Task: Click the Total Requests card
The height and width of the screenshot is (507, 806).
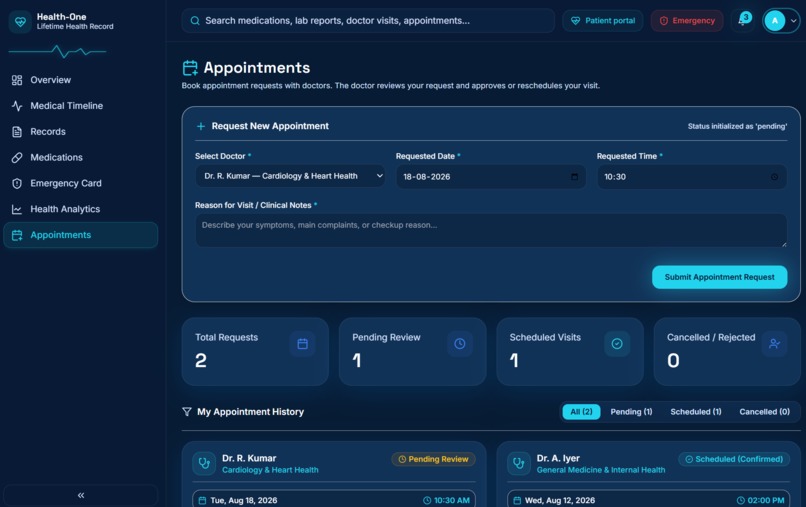Action: click(255, 352)
